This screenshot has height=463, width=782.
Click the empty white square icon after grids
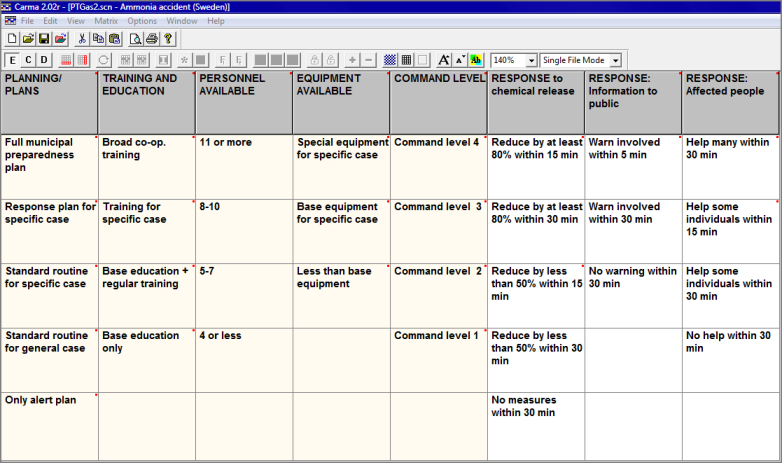tap(422, 60)
